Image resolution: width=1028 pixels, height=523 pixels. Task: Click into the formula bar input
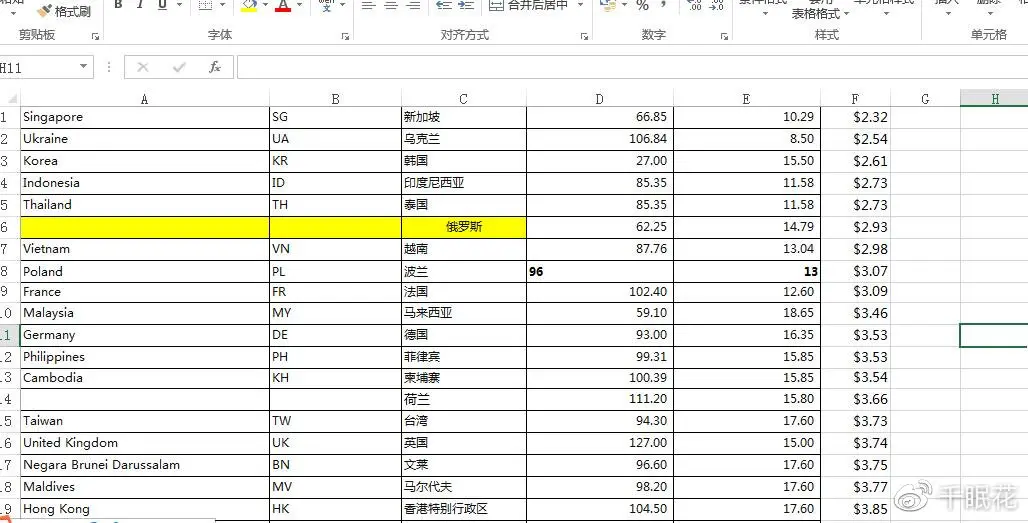(x=632, y=67)
